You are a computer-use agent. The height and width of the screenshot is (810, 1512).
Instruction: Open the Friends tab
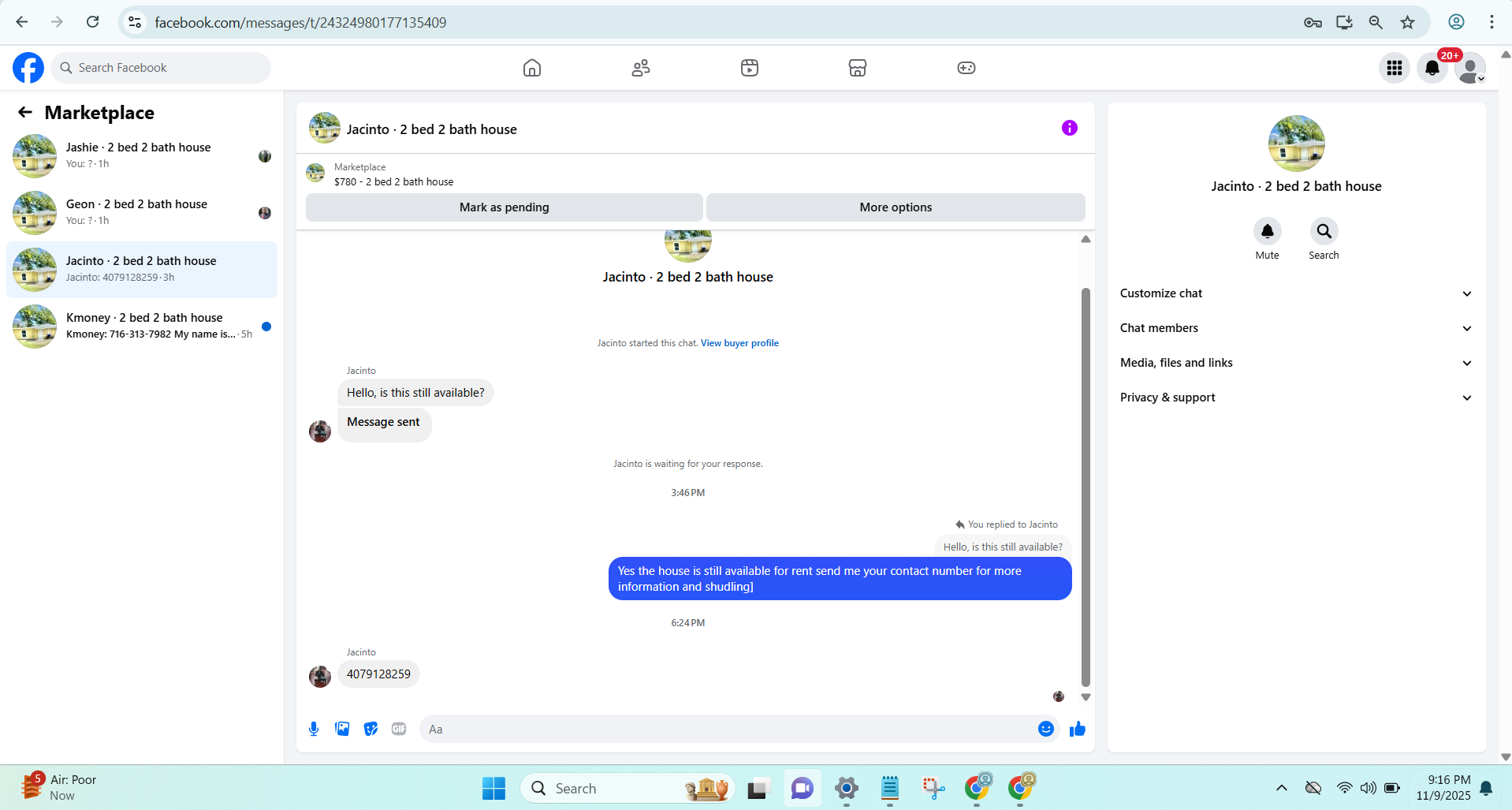point(641,68)
